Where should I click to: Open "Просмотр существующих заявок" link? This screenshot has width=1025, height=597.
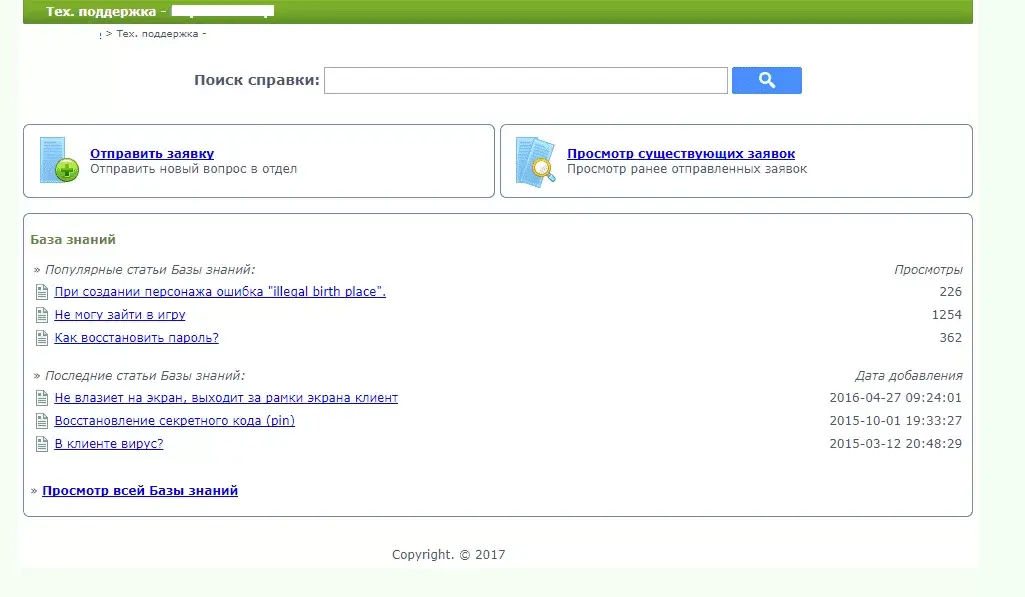(681, 153)
